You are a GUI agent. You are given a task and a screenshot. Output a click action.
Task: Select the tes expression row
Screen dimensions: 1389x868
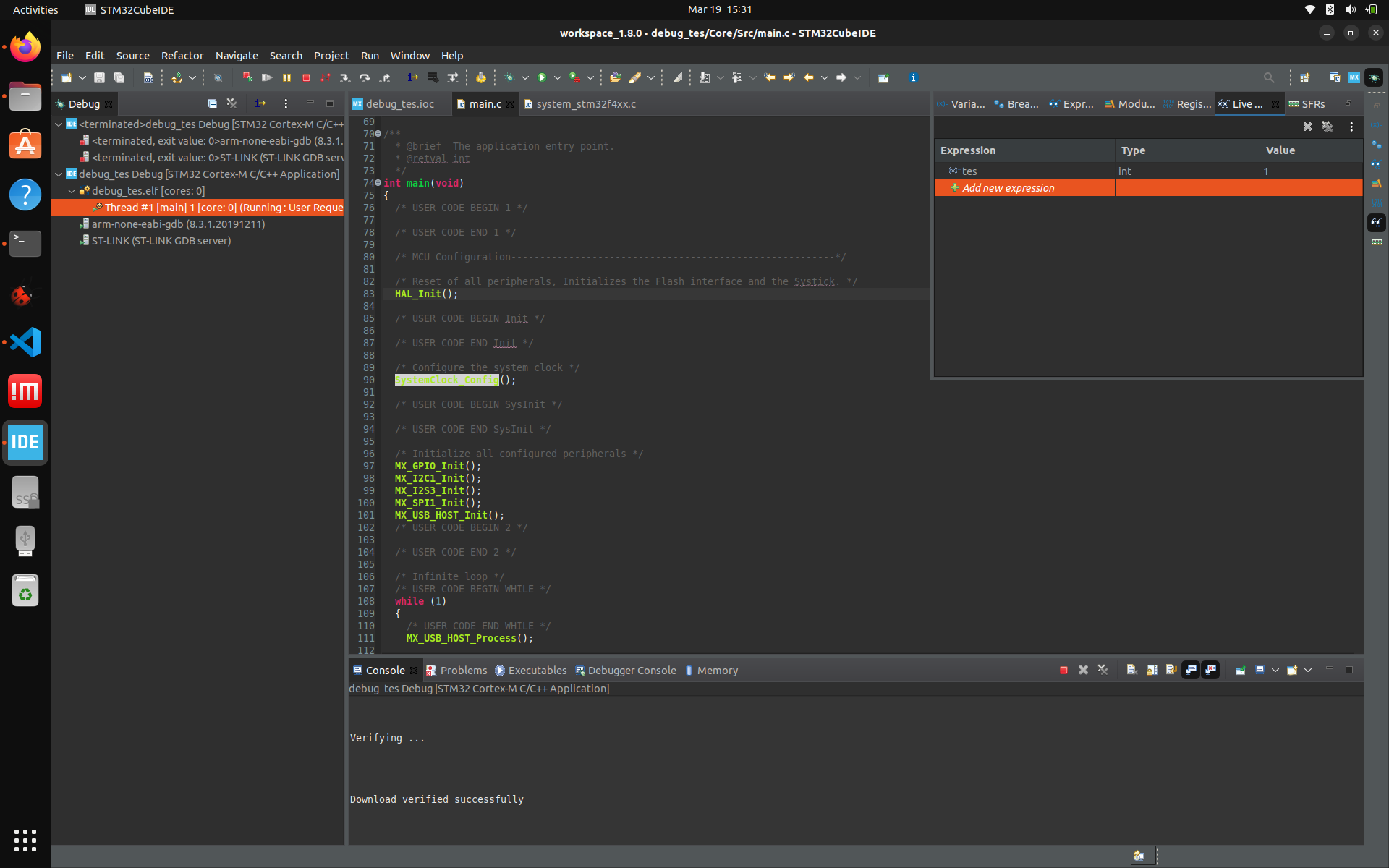(1148, 171)
